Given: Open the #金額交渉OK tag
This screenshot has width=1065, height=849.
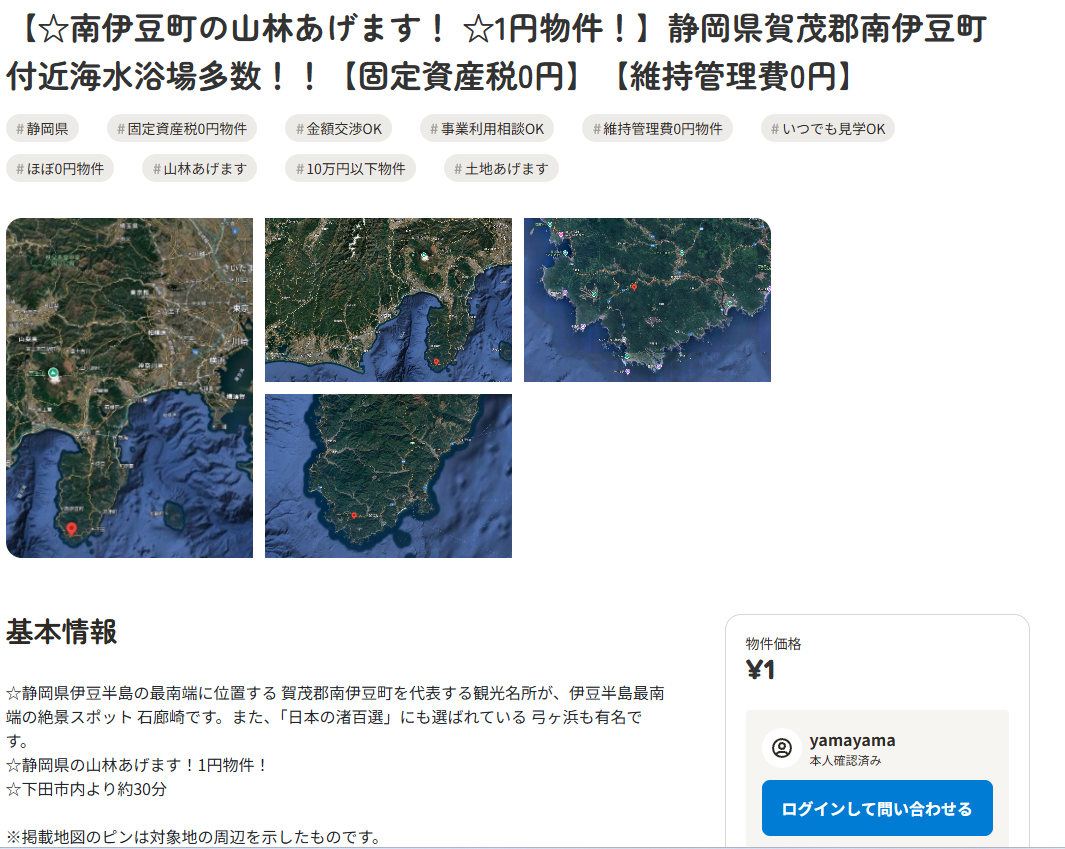Looking at the screenshot, I should (x=339, y=128).
